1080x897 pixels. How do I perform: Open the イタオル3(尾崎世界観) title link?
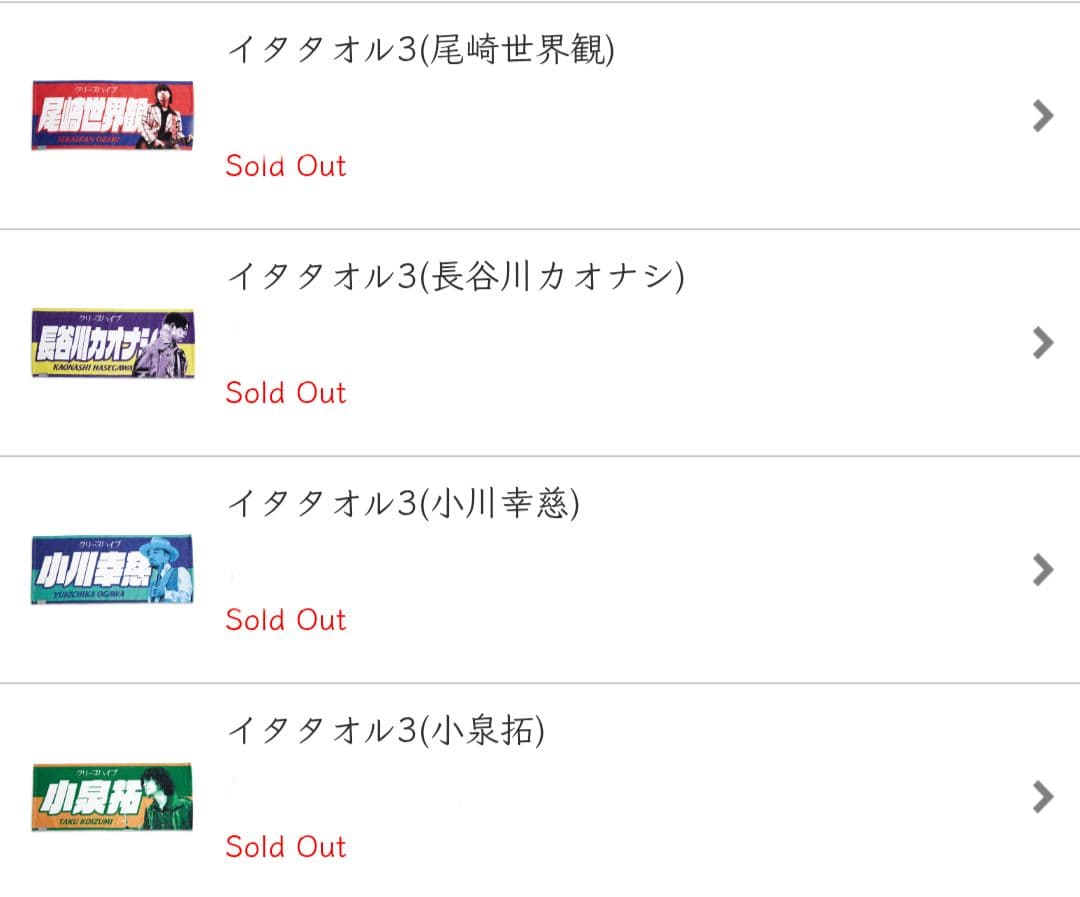[x=420, y=50]
